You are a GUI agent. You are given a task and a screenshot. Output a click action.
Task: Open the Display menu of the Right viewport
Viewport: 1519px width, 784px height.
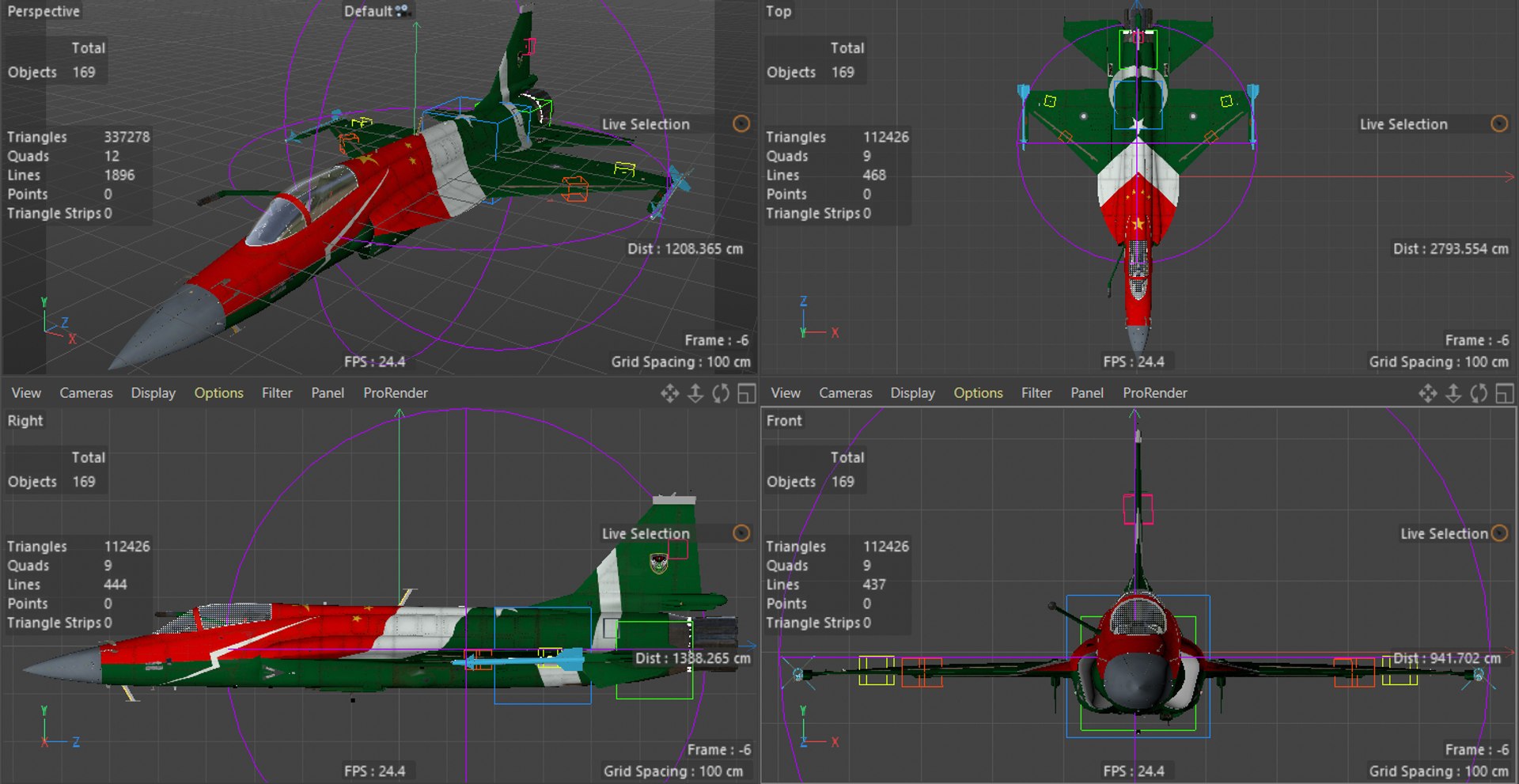pos(153,393)
